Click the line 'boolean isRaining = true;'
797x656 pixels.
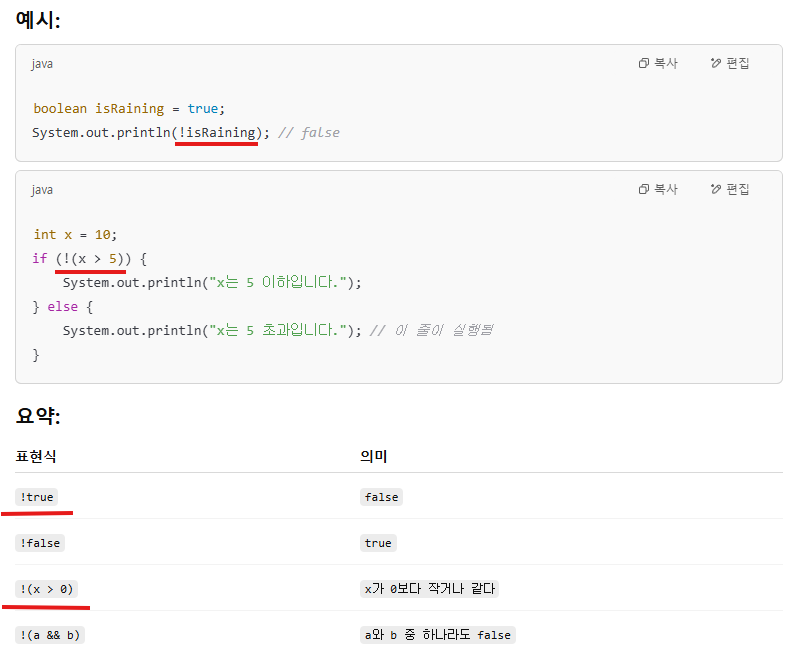tap(129, 109)
